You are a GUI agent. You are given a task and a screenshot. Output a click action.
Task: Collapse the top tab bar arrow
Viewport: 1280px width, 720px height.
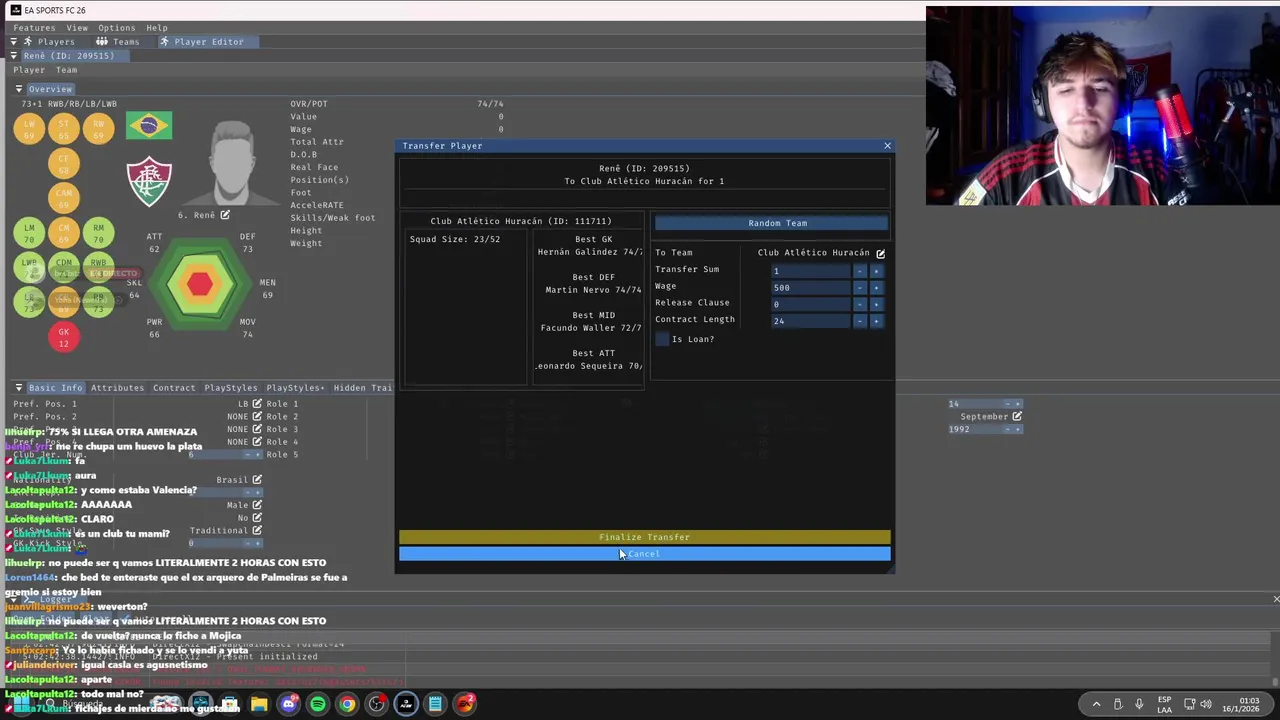pyautogui.click(x=14, y=42)
